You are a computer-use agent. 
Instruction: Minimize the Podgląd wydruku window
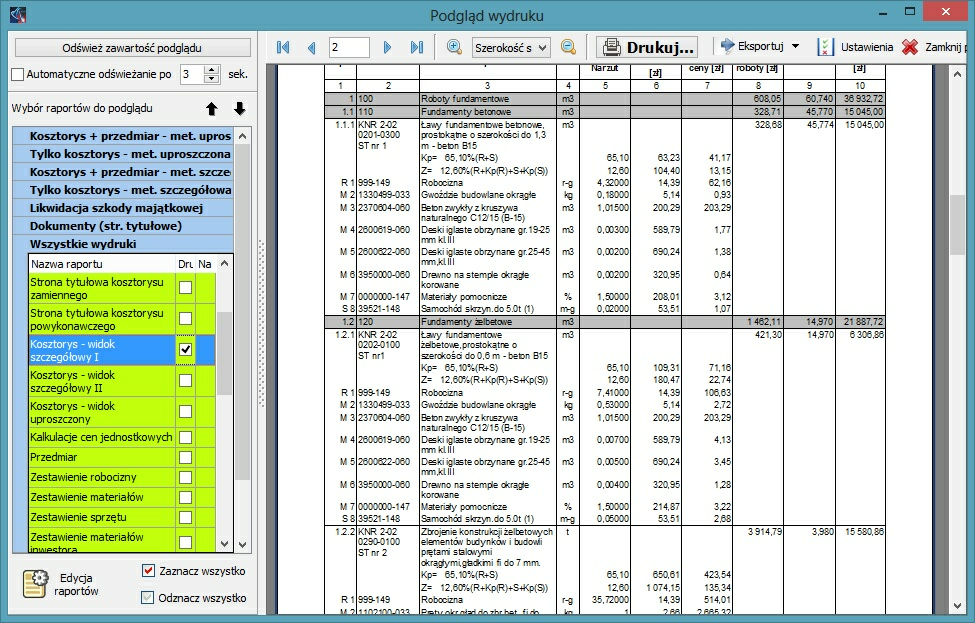point(883,12)
